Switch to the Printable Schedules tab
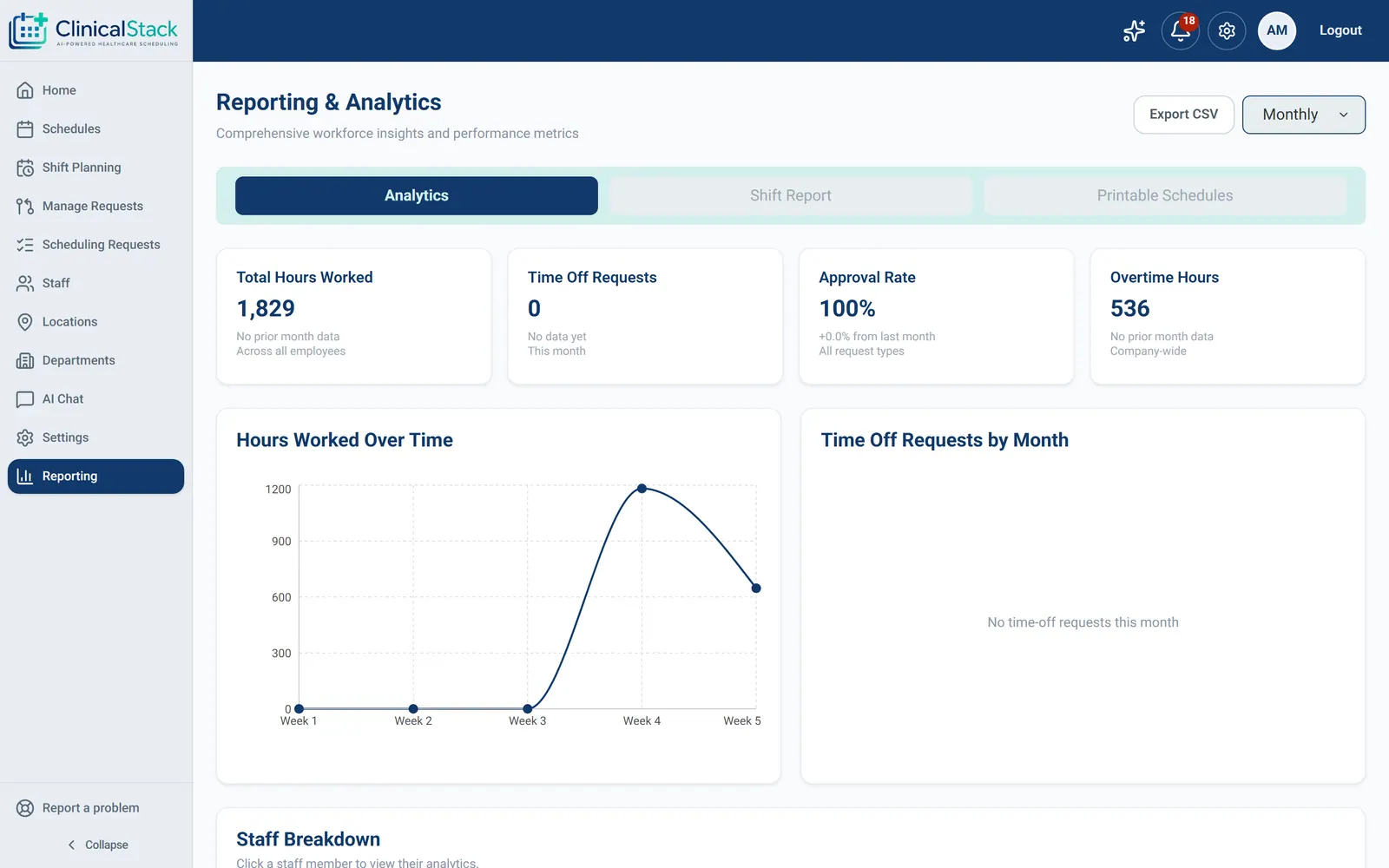Screen dimensions: 1389x868 [1165, 195]
